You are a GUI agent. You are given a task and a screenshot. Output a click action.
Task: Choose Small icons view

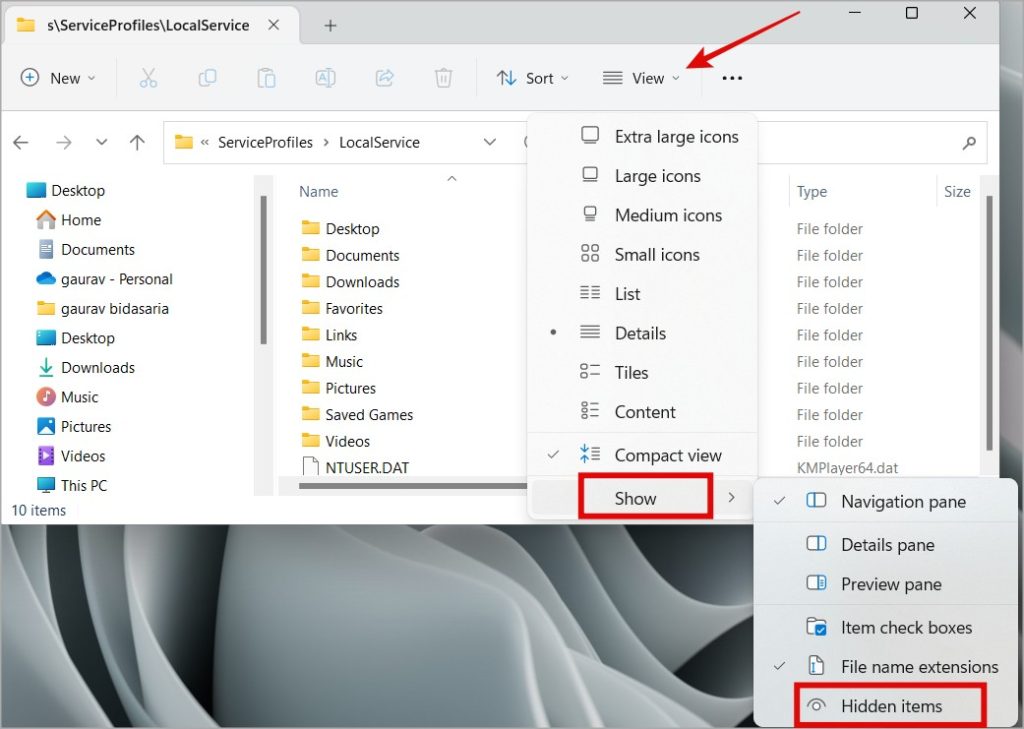point(642,255)
